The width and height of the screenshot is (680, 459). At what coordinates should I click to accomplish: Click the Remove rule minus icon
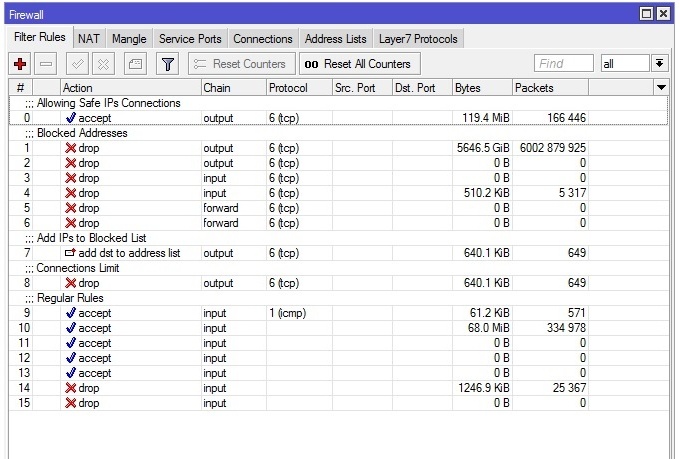tap(46, 64)
